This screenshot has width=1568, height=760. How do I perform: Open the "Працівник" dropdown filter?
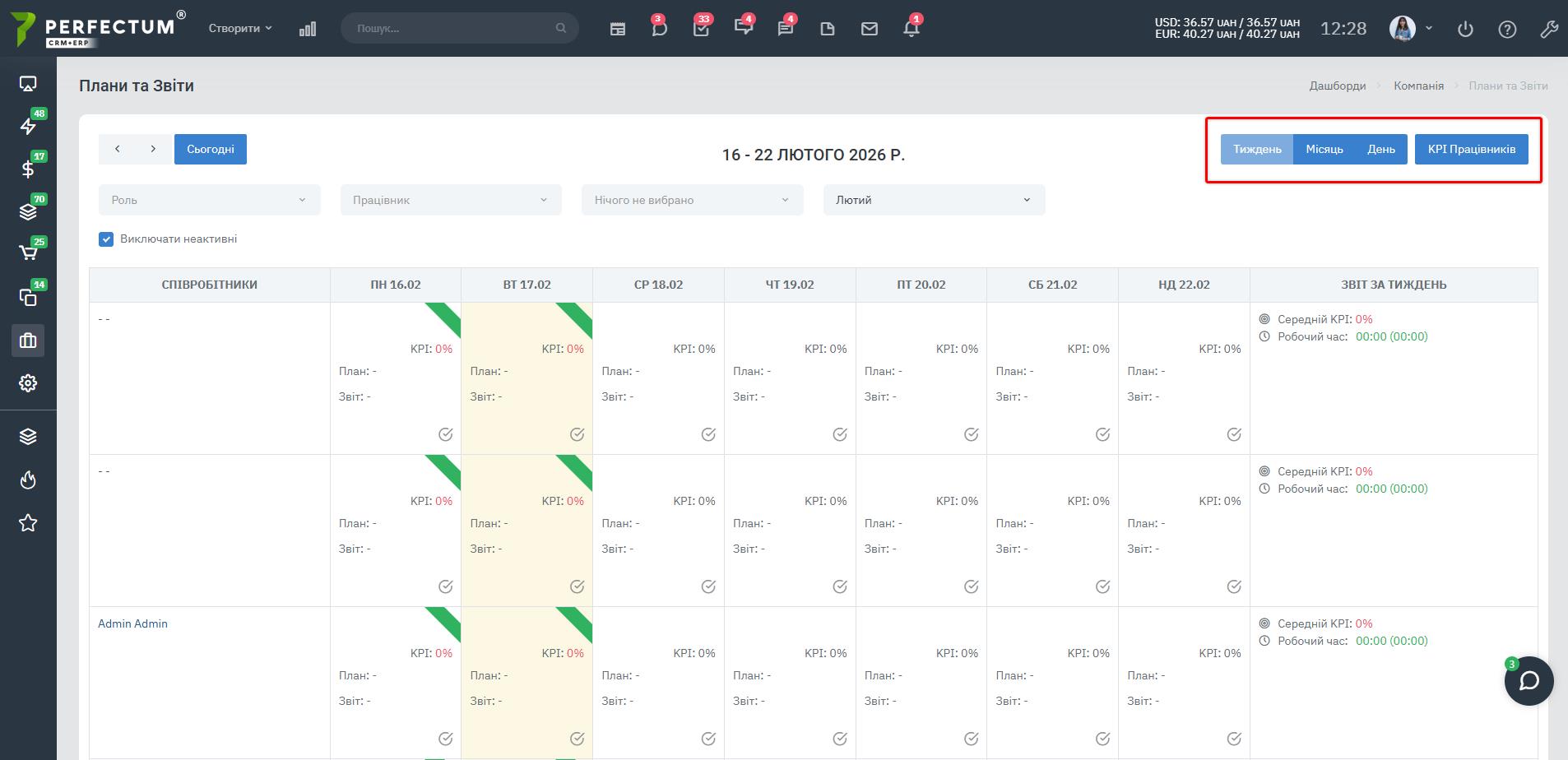click(x=451, y=200)
